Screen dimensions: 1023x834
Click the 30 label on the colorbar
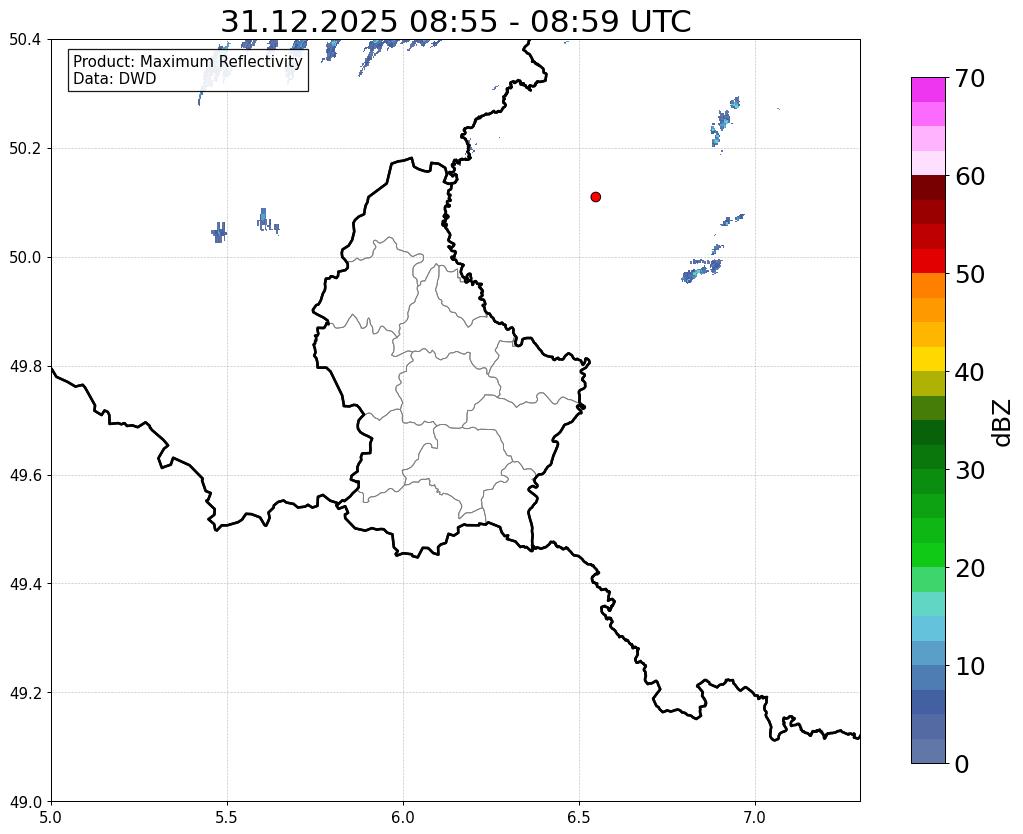[970, 470]
